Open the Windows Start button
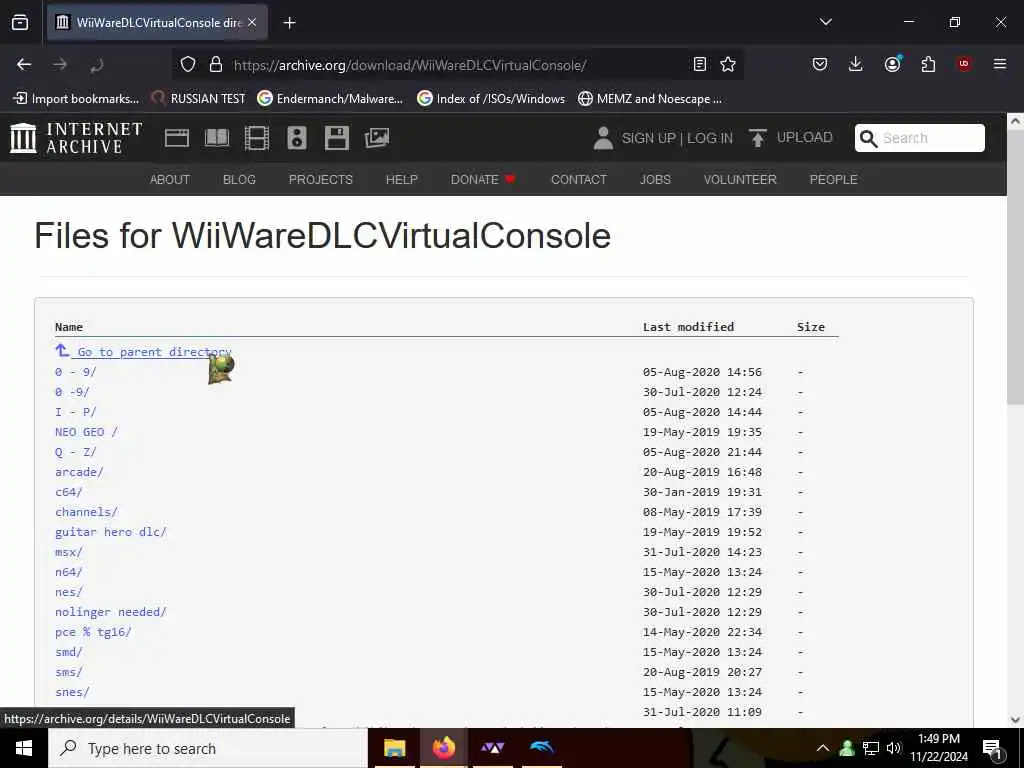 (x=24, y=748)
